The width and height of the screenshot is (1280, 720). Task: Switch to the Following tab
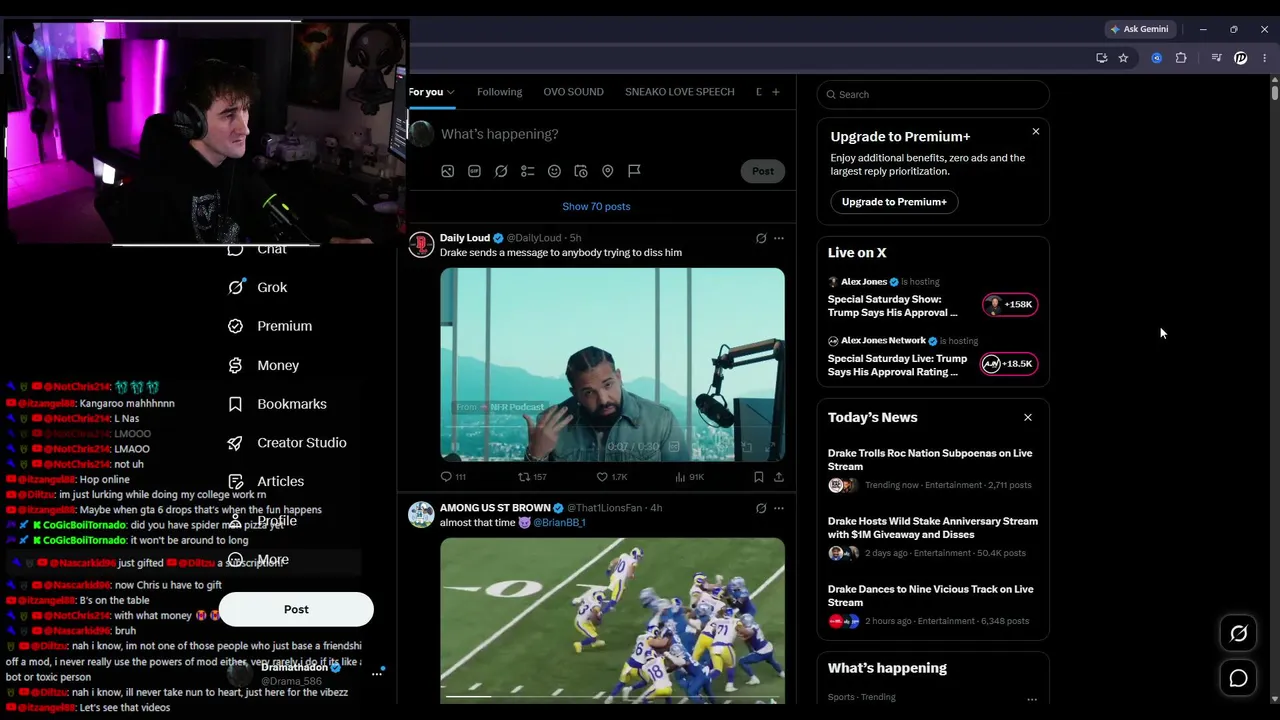[499, 92]
